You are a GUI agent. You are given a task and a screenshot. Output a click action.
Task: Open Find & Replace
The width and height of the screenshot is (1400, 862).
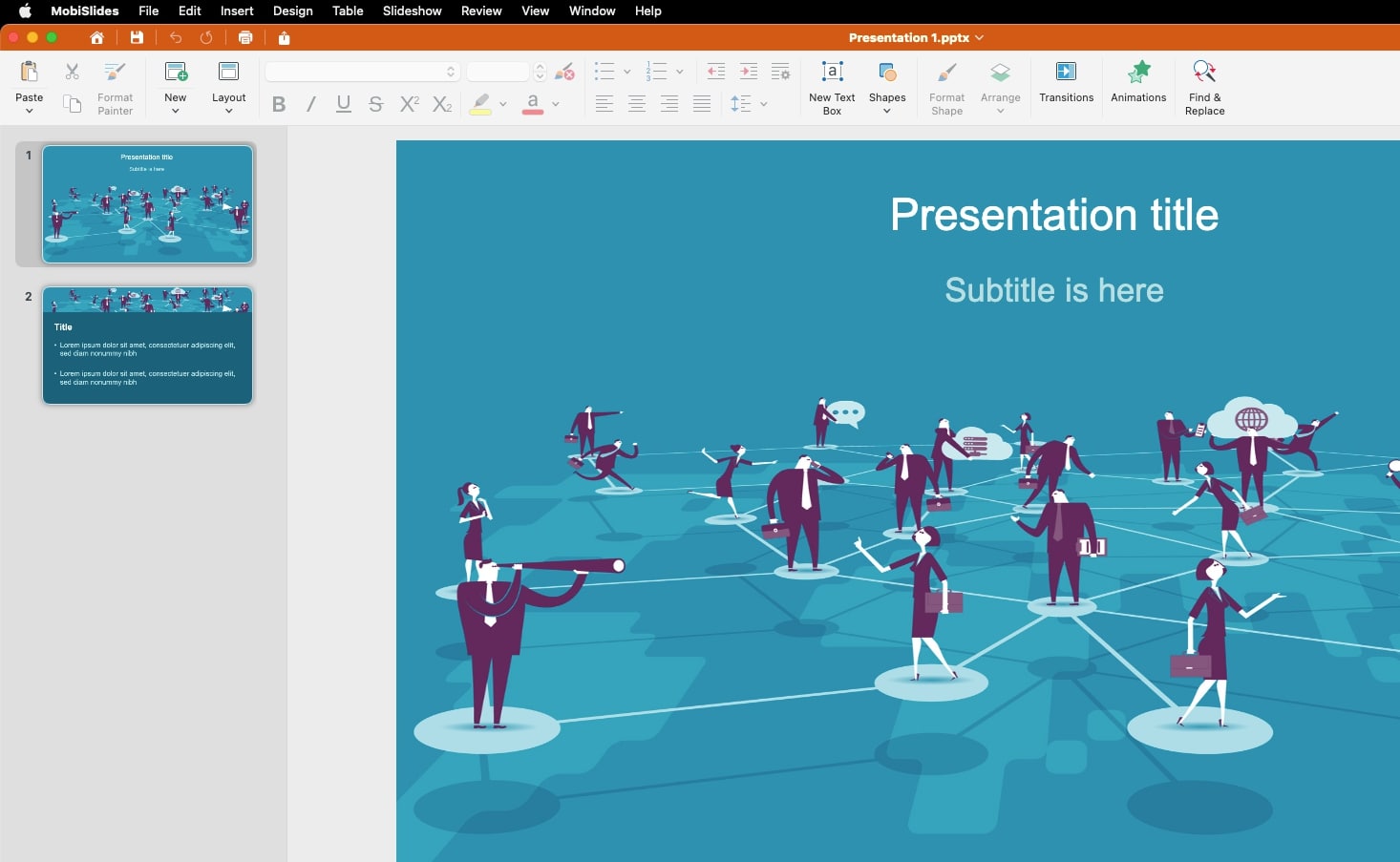[1204, 88]
